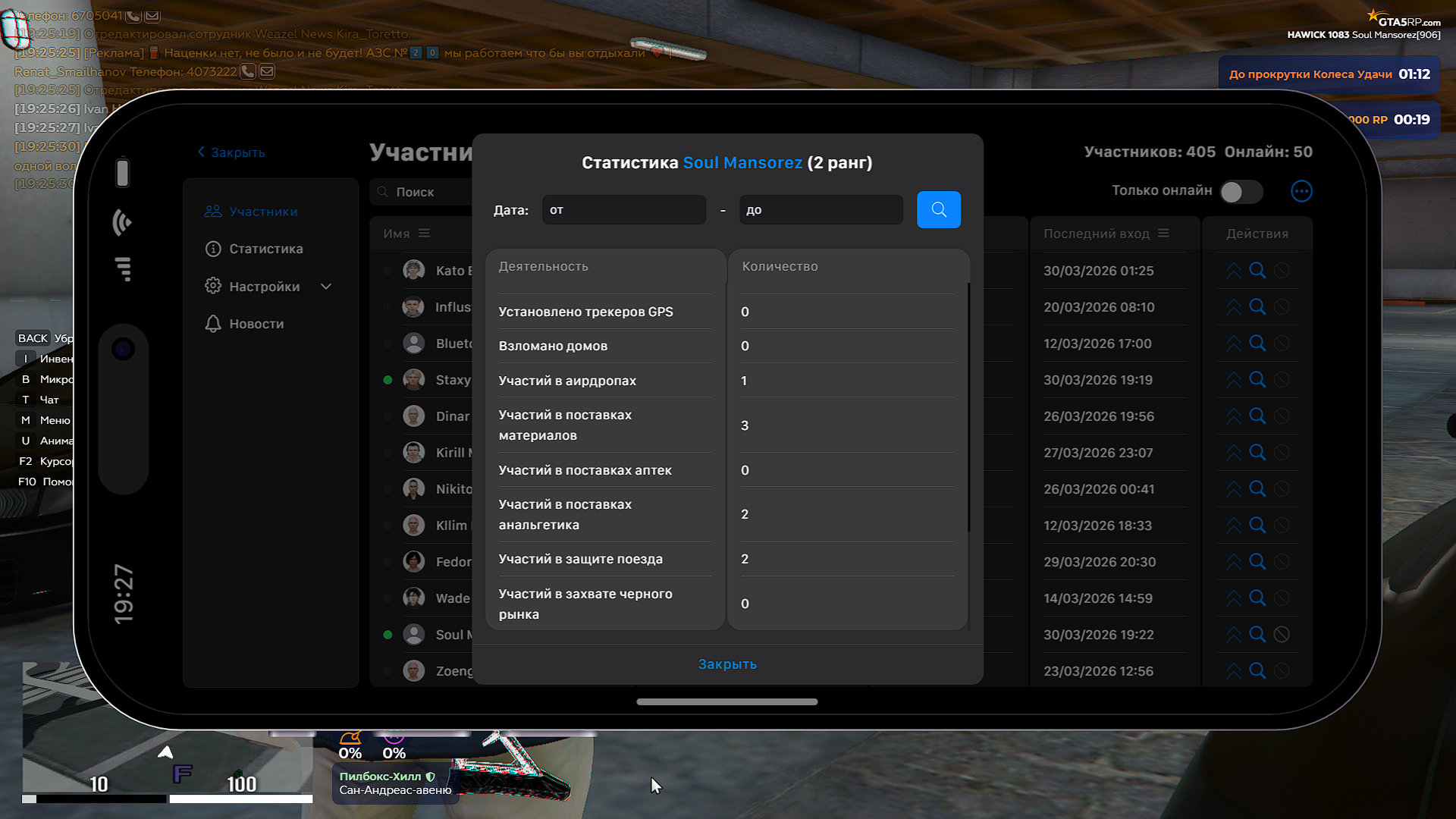Click envelope icon beside Телефон: 4073222
Viewport: 1456px width, 819px height.
267,71
